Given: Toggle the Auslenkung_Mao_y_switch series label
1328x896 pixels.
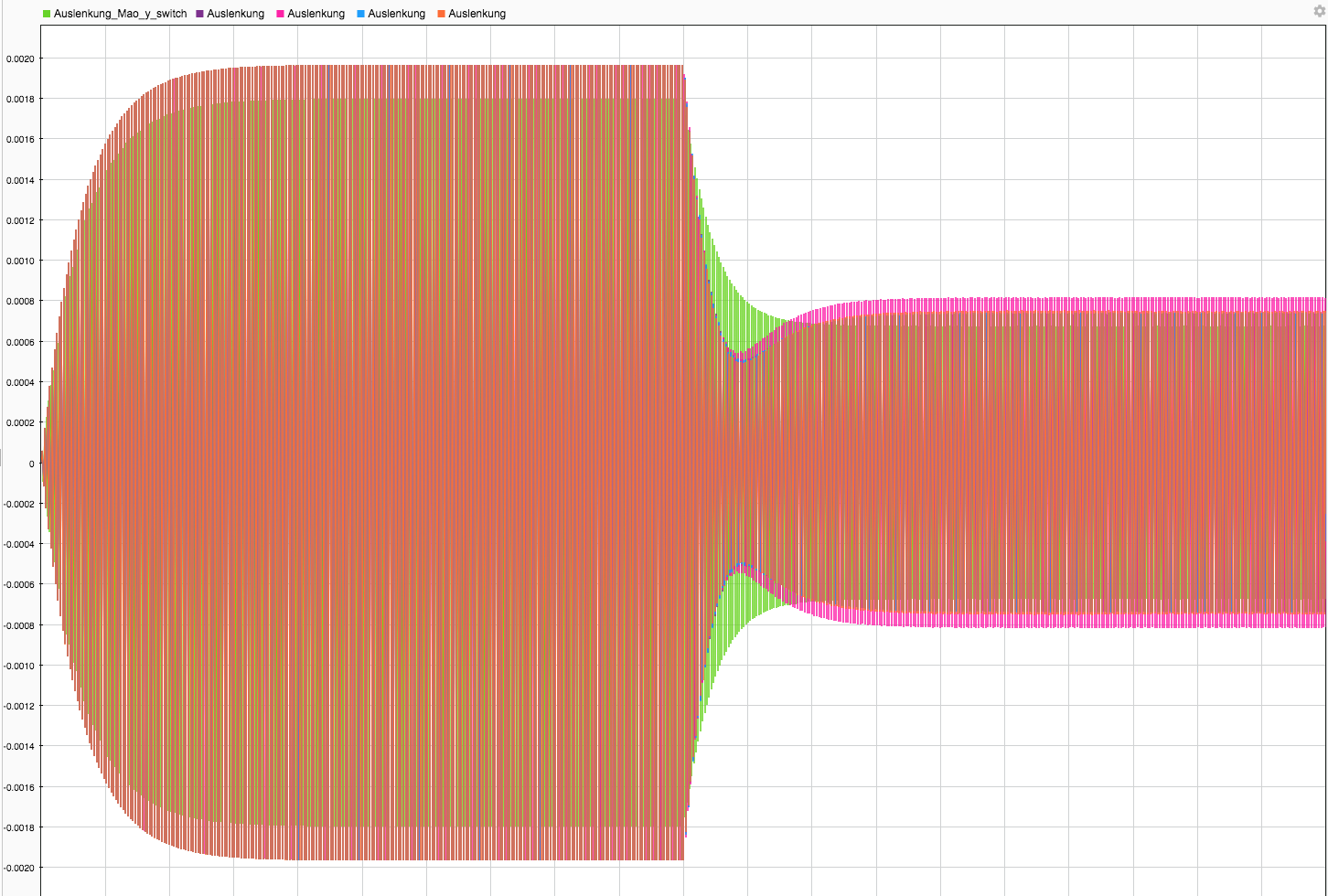Looking at the screenshot, I should point(120,14).
